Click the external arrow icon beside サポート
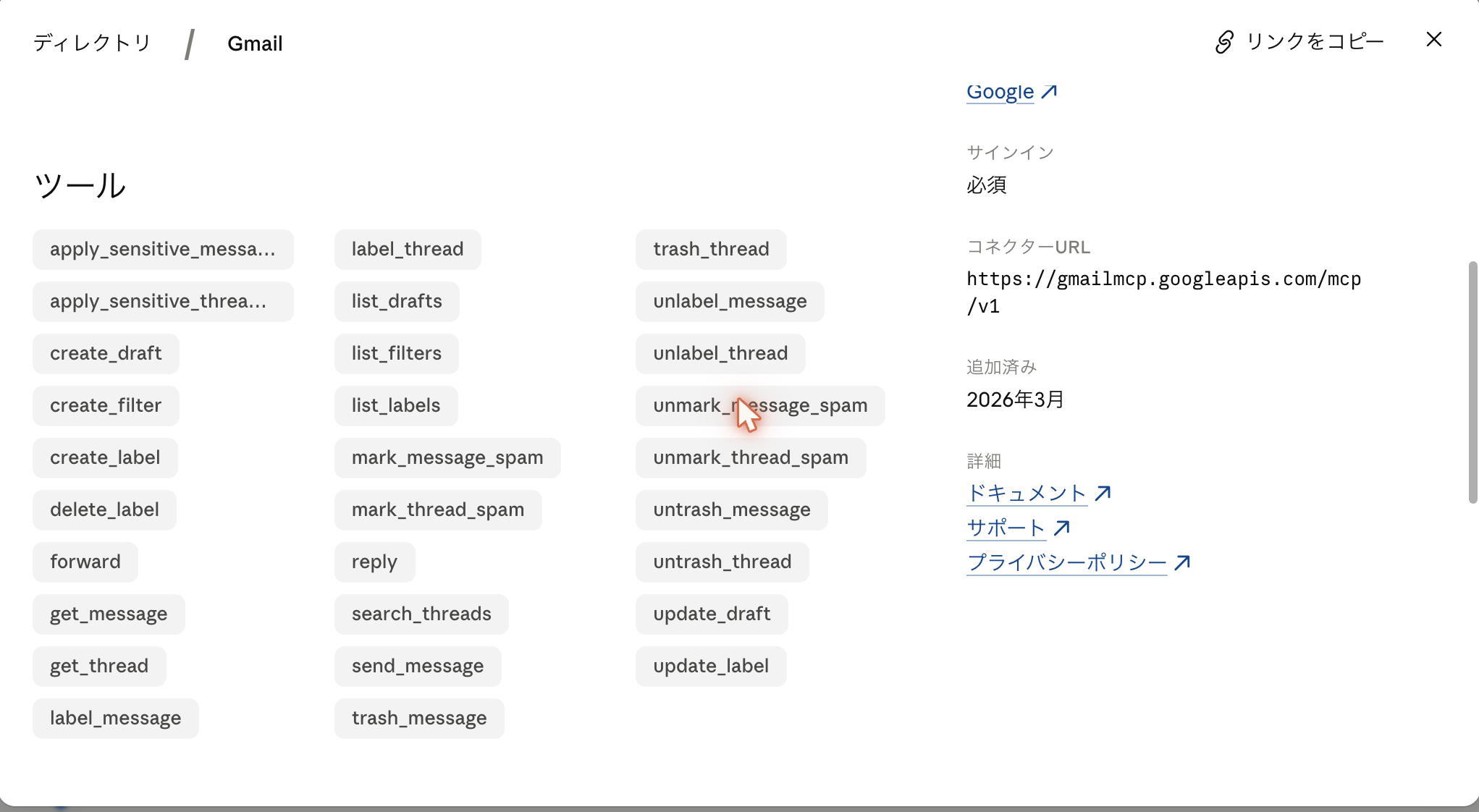This screenshot has height=812, width=1479. pos(1062,528)
